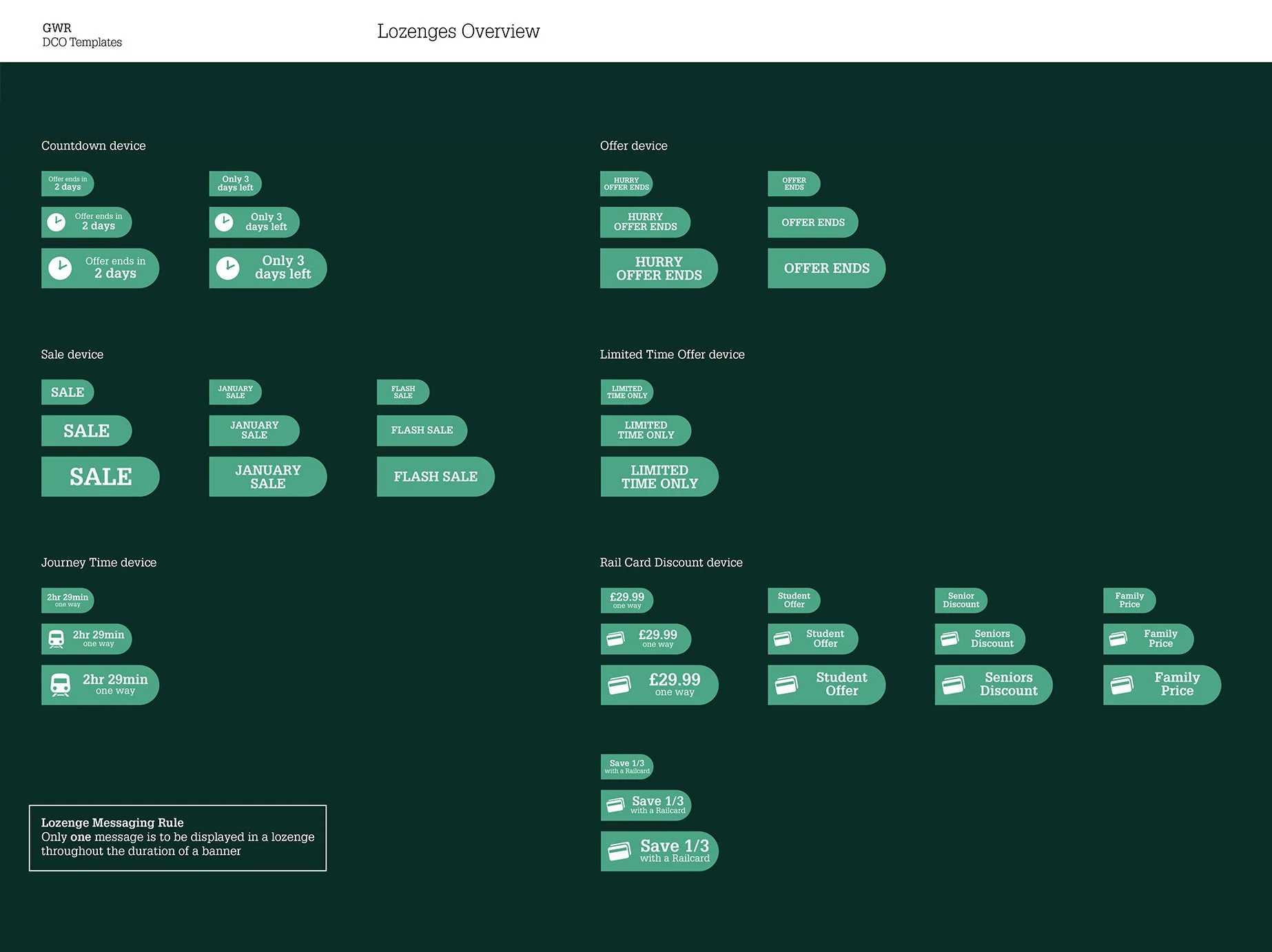
Task: Click card icon in largest '£29.99 one way' lozenge
Action: click(619, 685)
